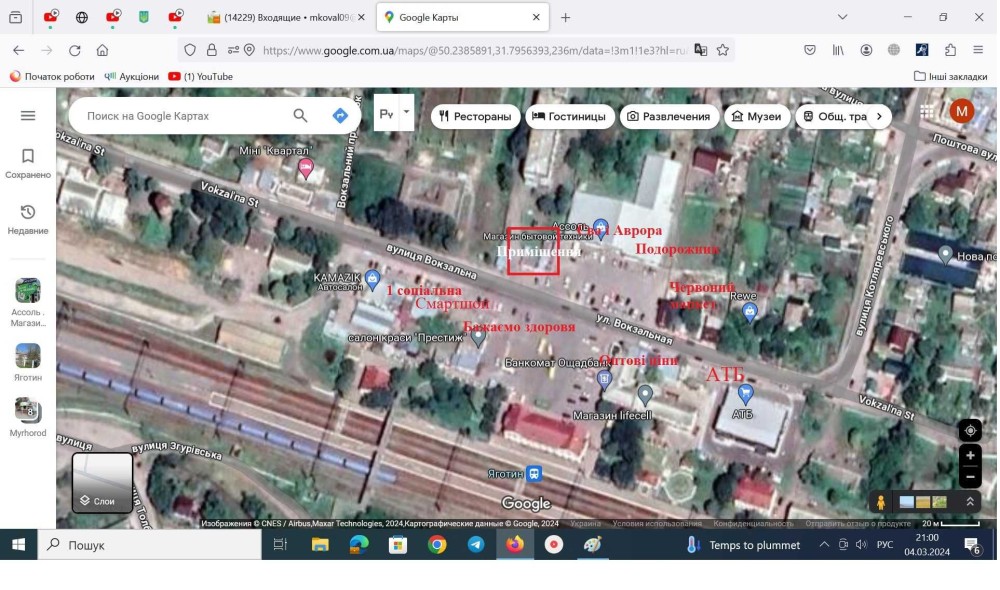Open directions with the blue arrow icon
This screenshot has height=590, width=1000.
click(340, 116)
